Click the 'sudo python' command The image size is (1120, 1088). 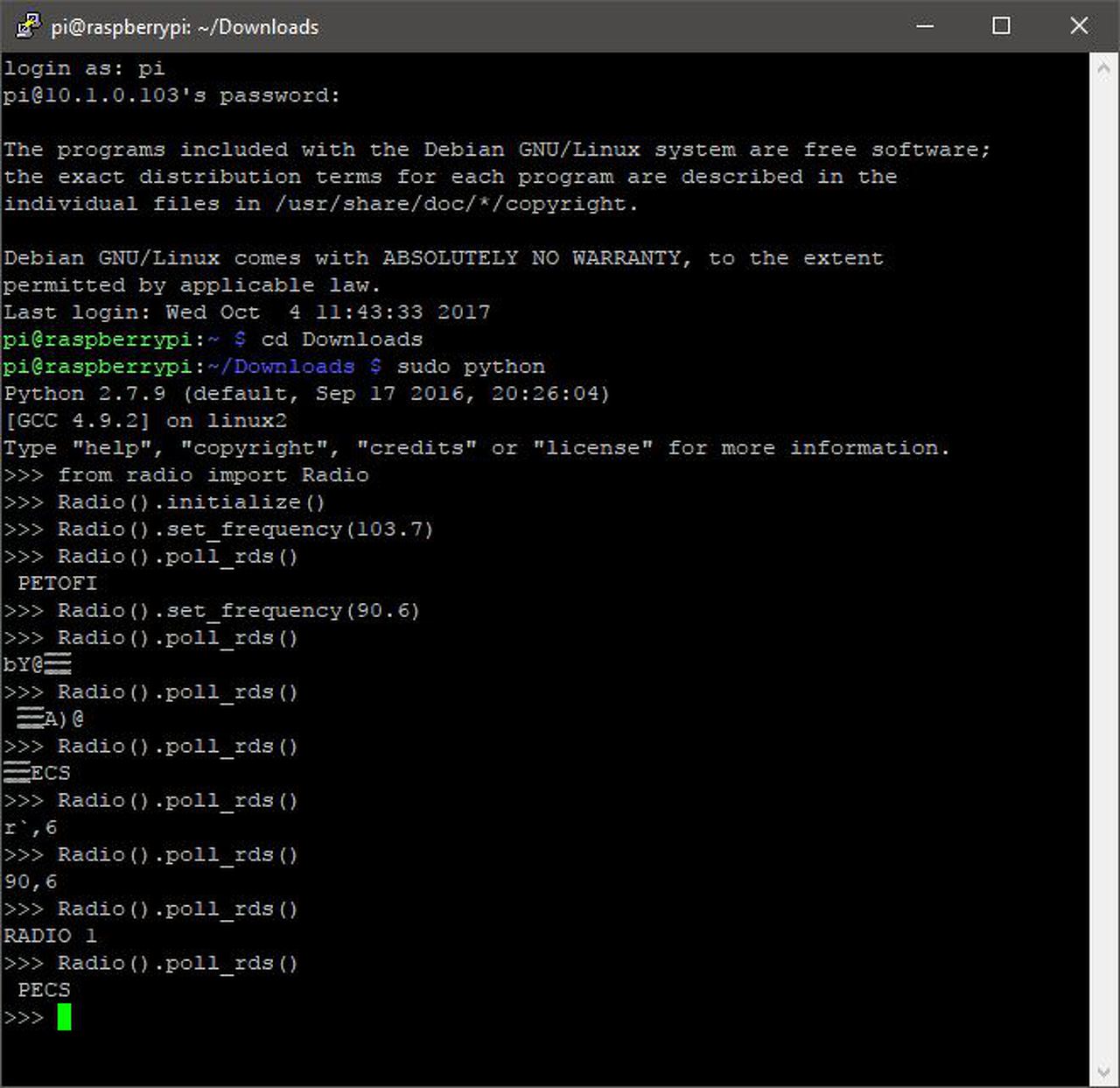(471, 367)
